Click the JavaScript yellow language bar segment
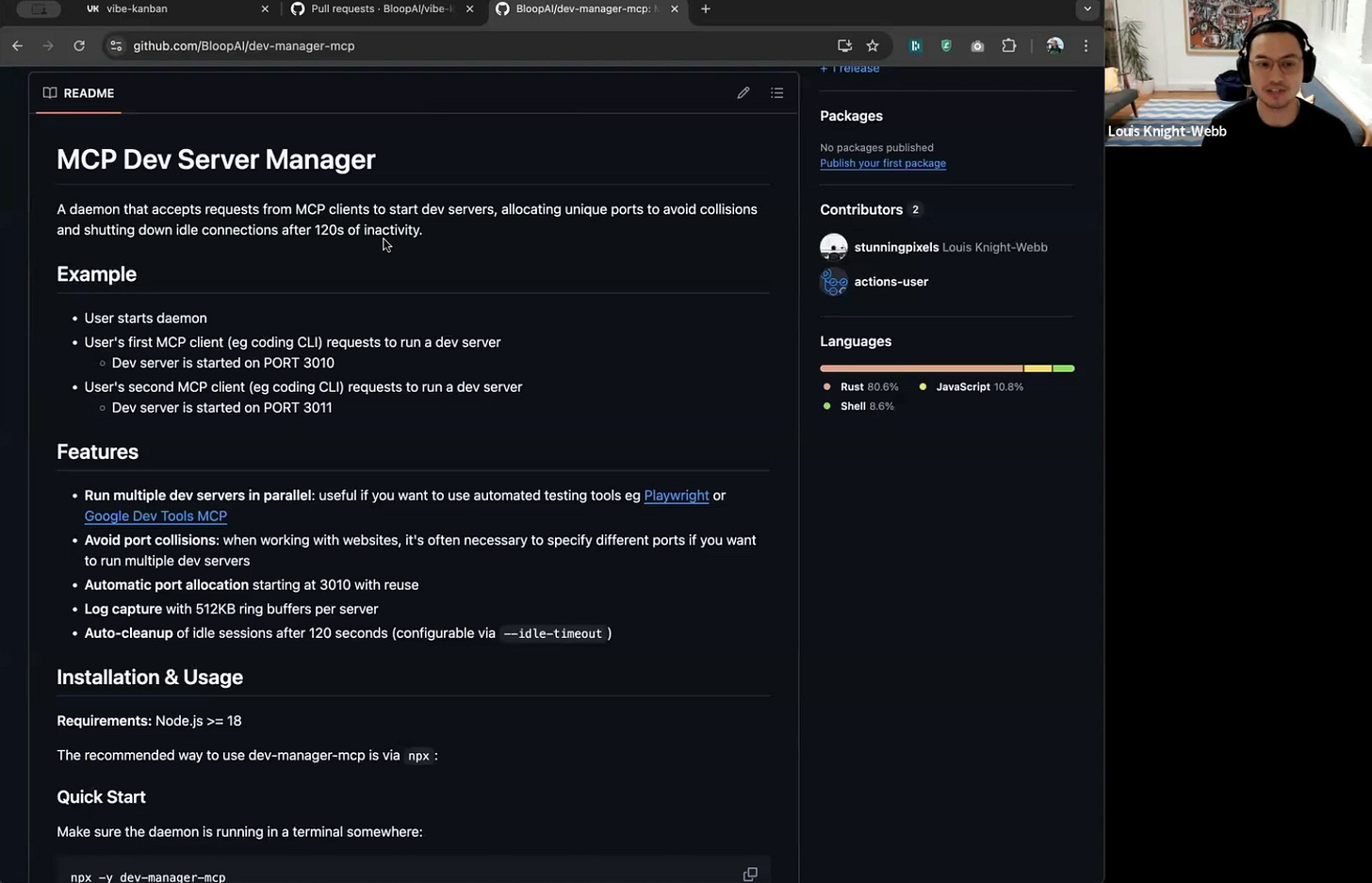 pyautogui.click(x=1037, y=368)
